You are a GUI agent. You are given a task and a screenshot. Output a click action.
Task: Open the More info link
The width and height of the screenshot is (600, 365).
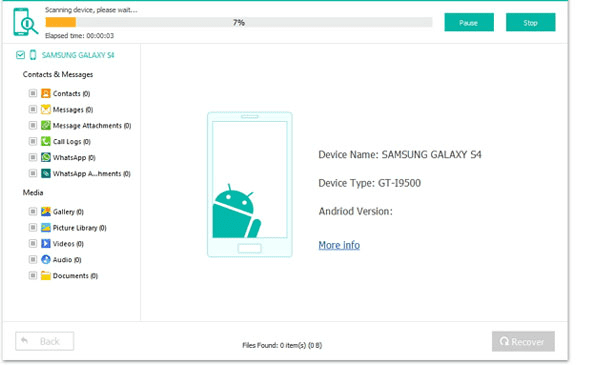click(x=339, y=245)
